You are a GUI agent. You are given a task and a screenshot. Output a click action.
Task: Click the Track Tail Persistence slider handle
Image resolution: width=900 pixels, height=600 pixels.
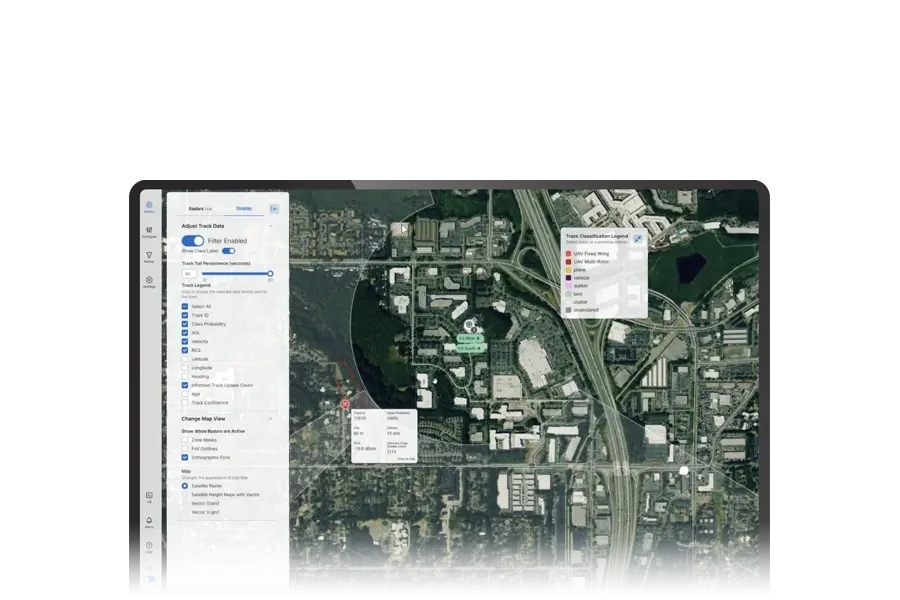[270, 274]
